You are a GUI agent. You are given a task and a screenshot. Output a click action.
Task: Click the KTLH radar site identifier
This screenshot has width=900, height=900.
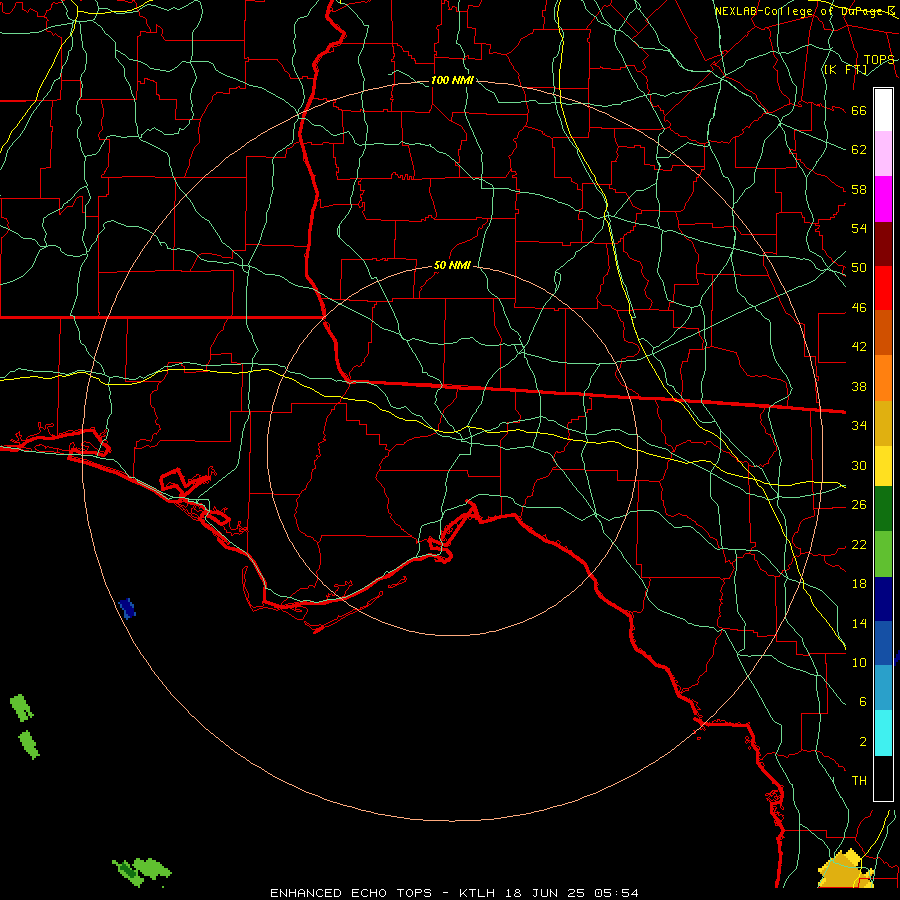coord(479,893)
